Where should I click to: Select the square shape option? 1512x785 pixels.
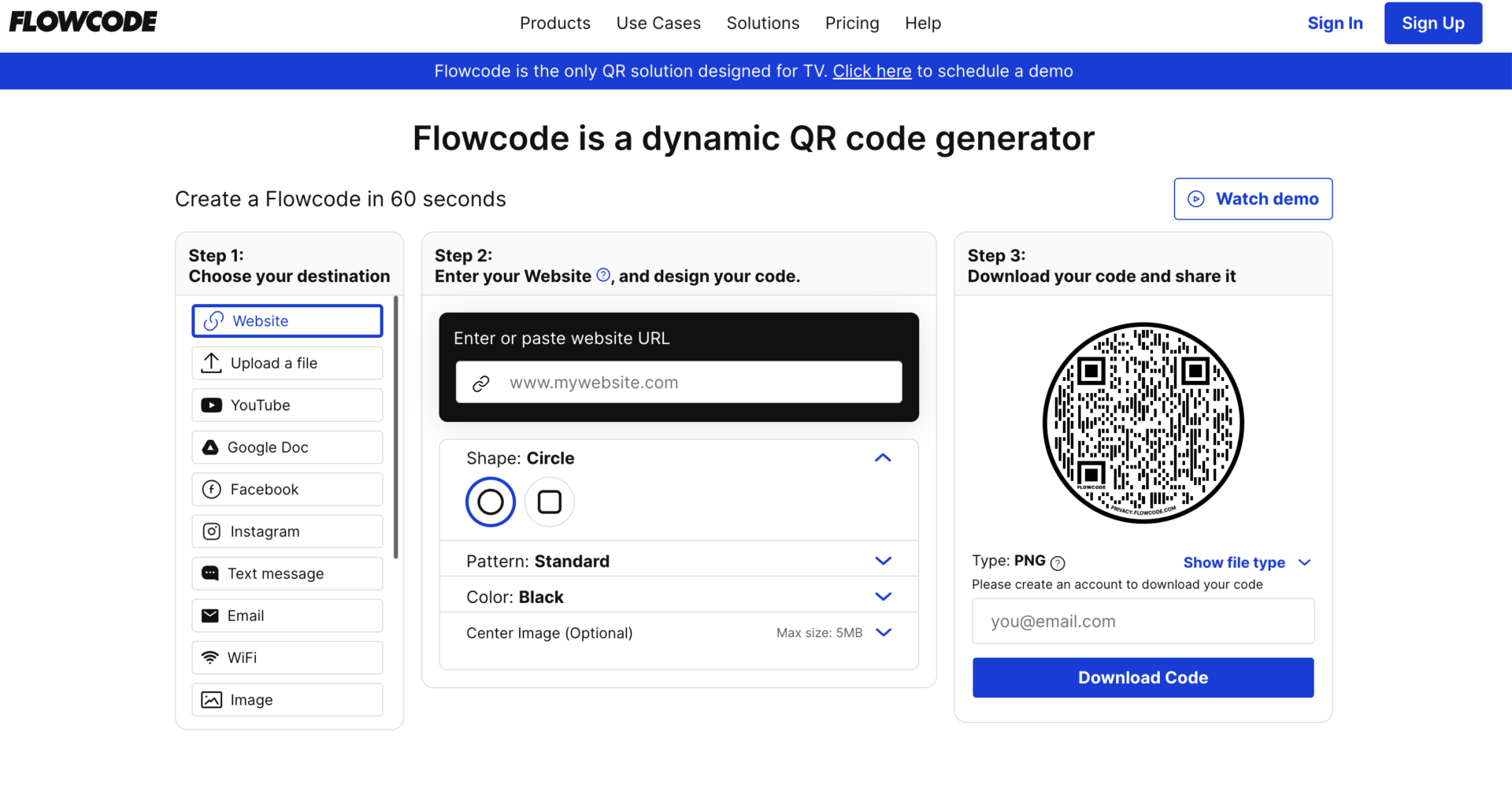point(549,502)
